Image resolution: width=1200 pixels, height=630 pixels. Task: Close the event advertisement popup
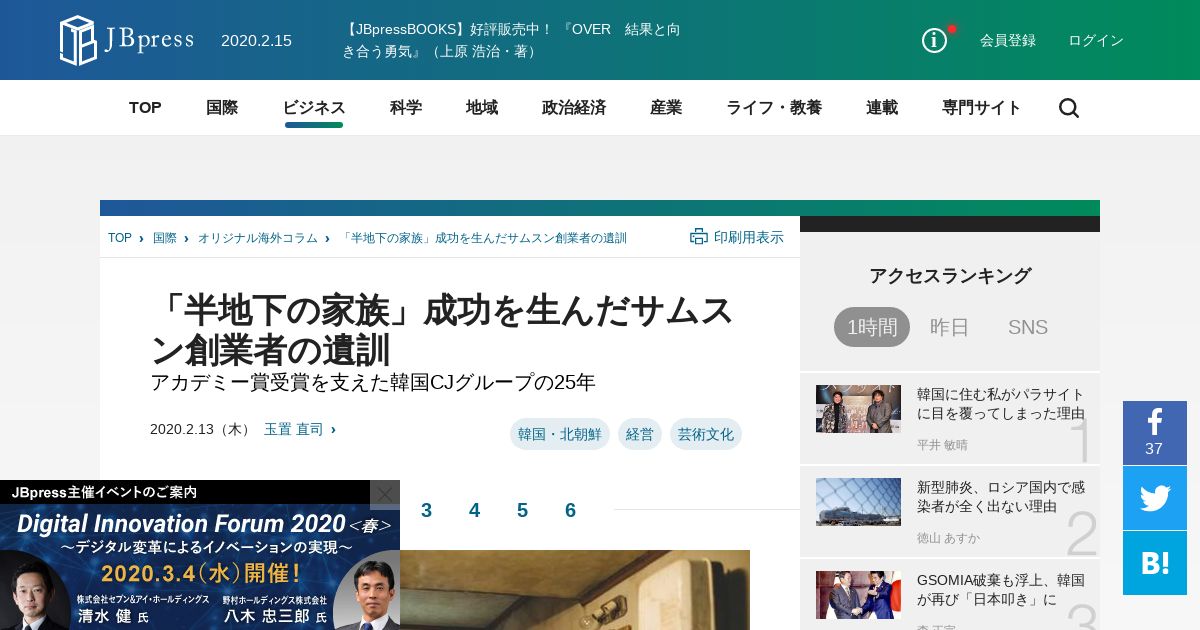[x=385, y=494]
